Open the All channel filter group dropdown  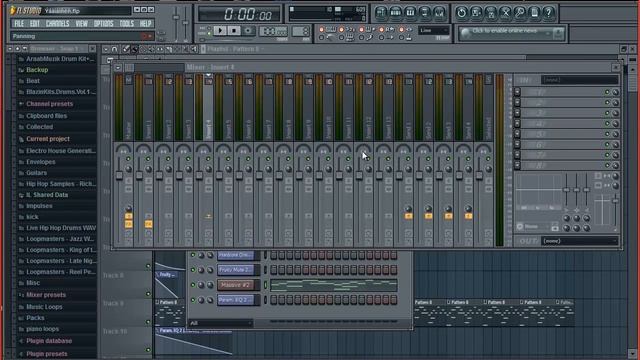(220, 323)
